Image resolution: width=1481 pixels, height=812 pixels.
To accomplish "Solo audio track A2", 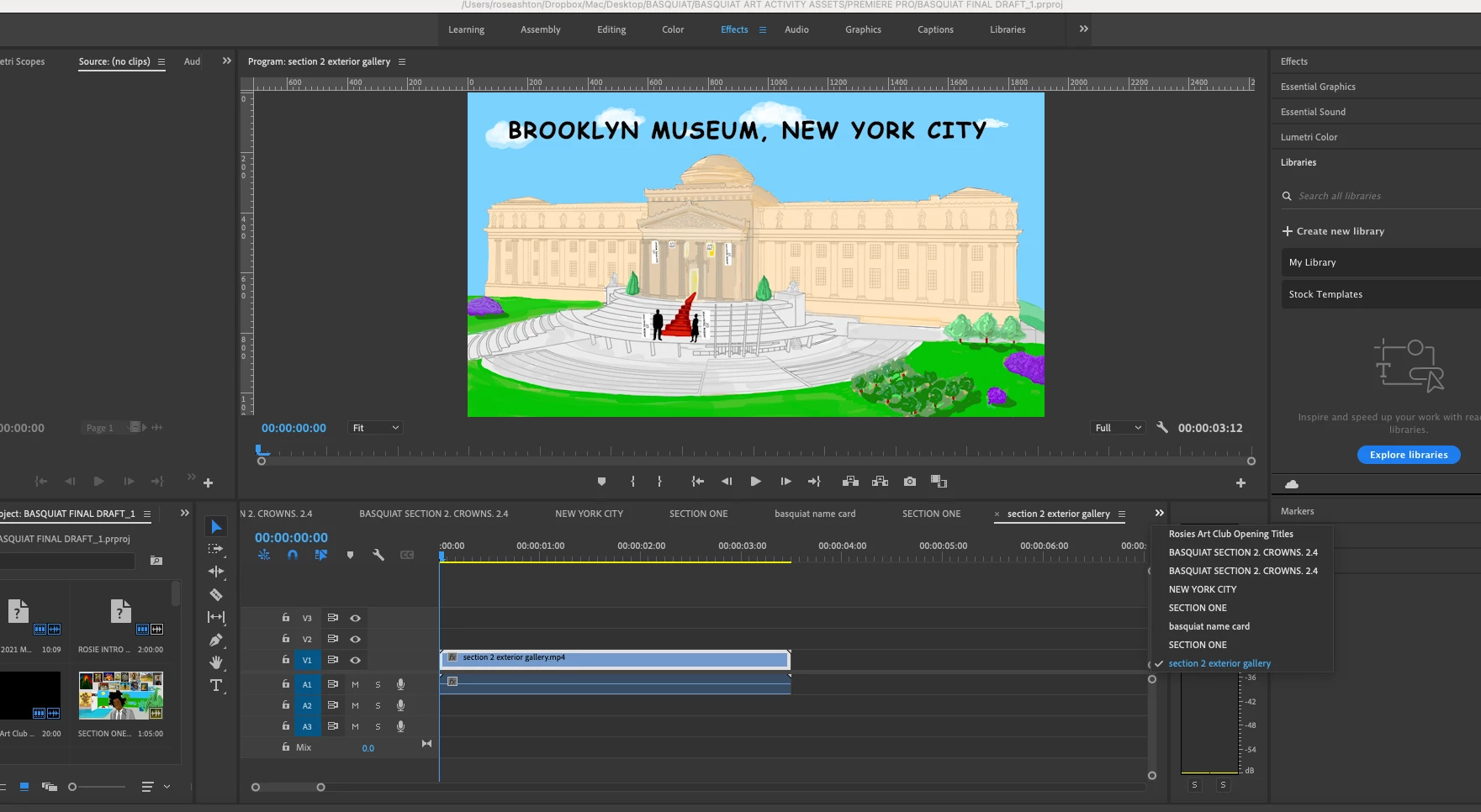I will coord(378,705).
